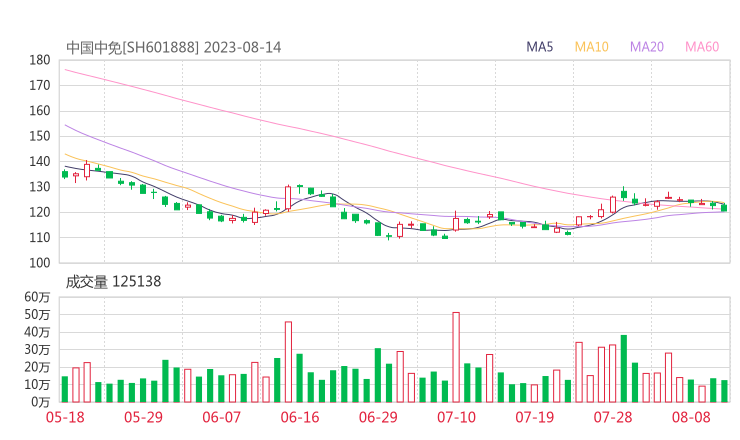Click the 06-07 date label
Screen dimensions: 740x440
(x=222, y=417)
